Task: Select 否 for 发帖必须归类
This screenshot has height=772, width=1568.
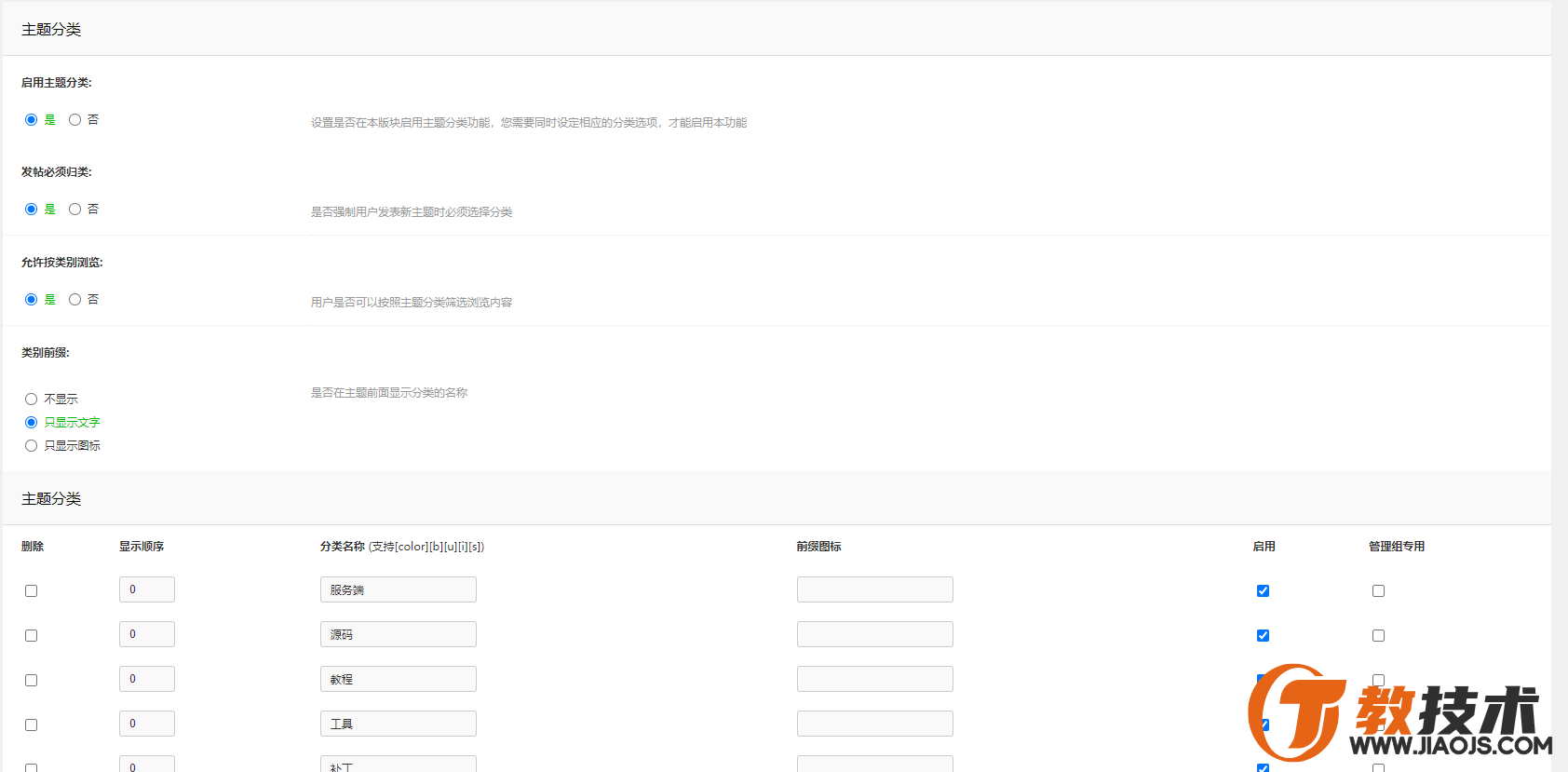Action: [x=74, y=210]
